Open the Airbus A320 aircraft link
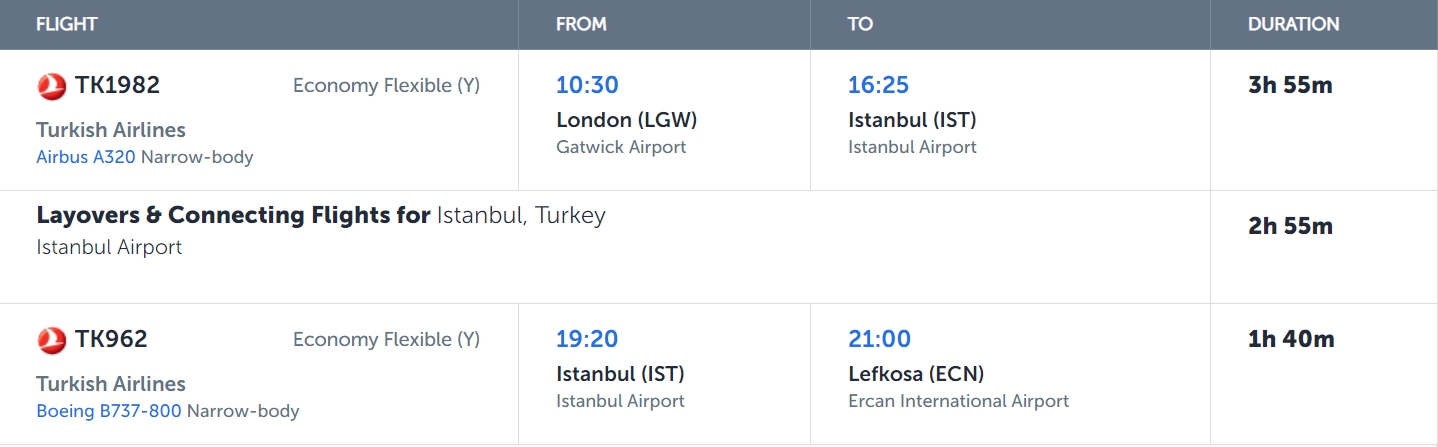The height and width of the screenshot is (447, 1438). tap(86, 157)
